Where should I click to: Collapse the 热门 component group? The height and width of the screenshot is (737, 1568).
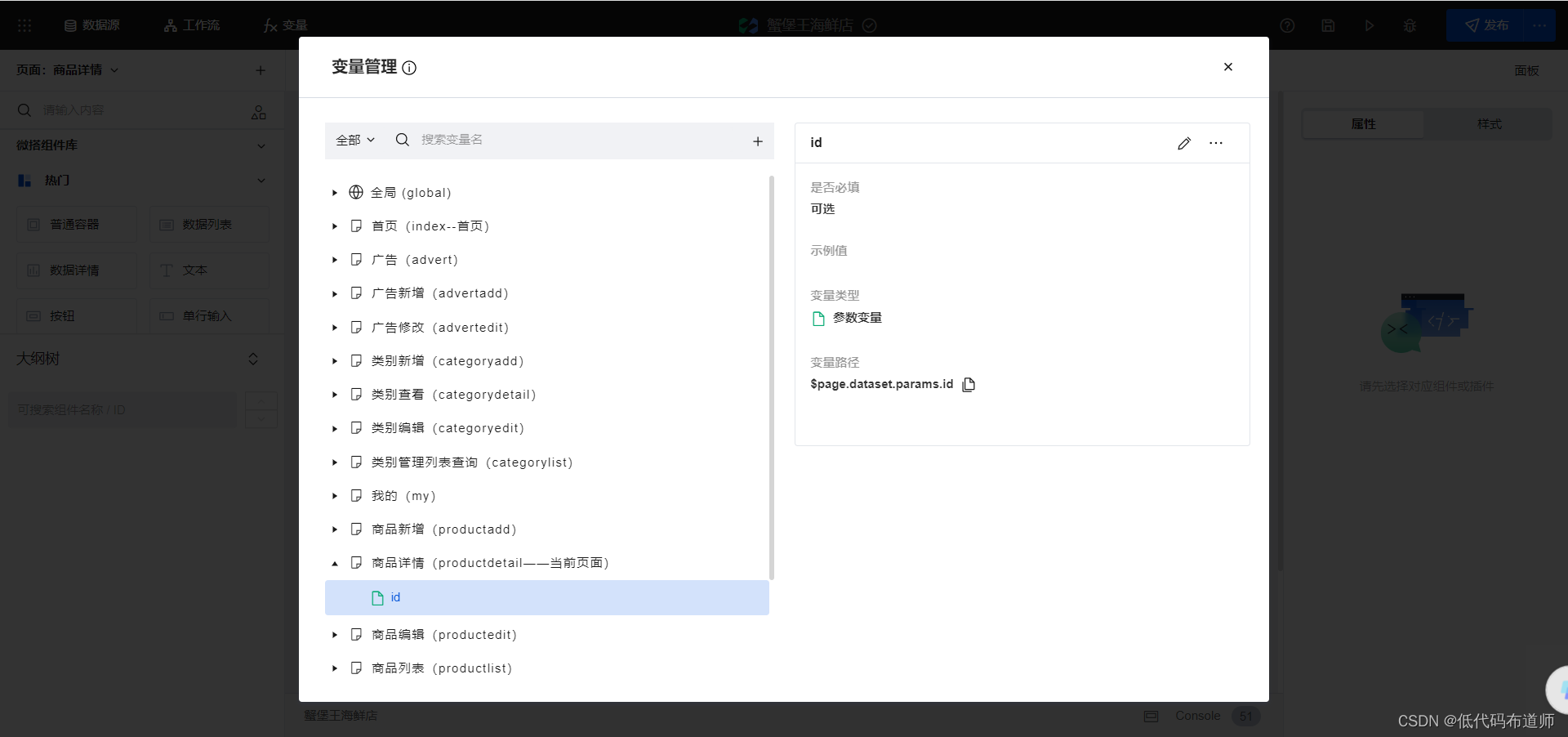(x=261, y=181)
